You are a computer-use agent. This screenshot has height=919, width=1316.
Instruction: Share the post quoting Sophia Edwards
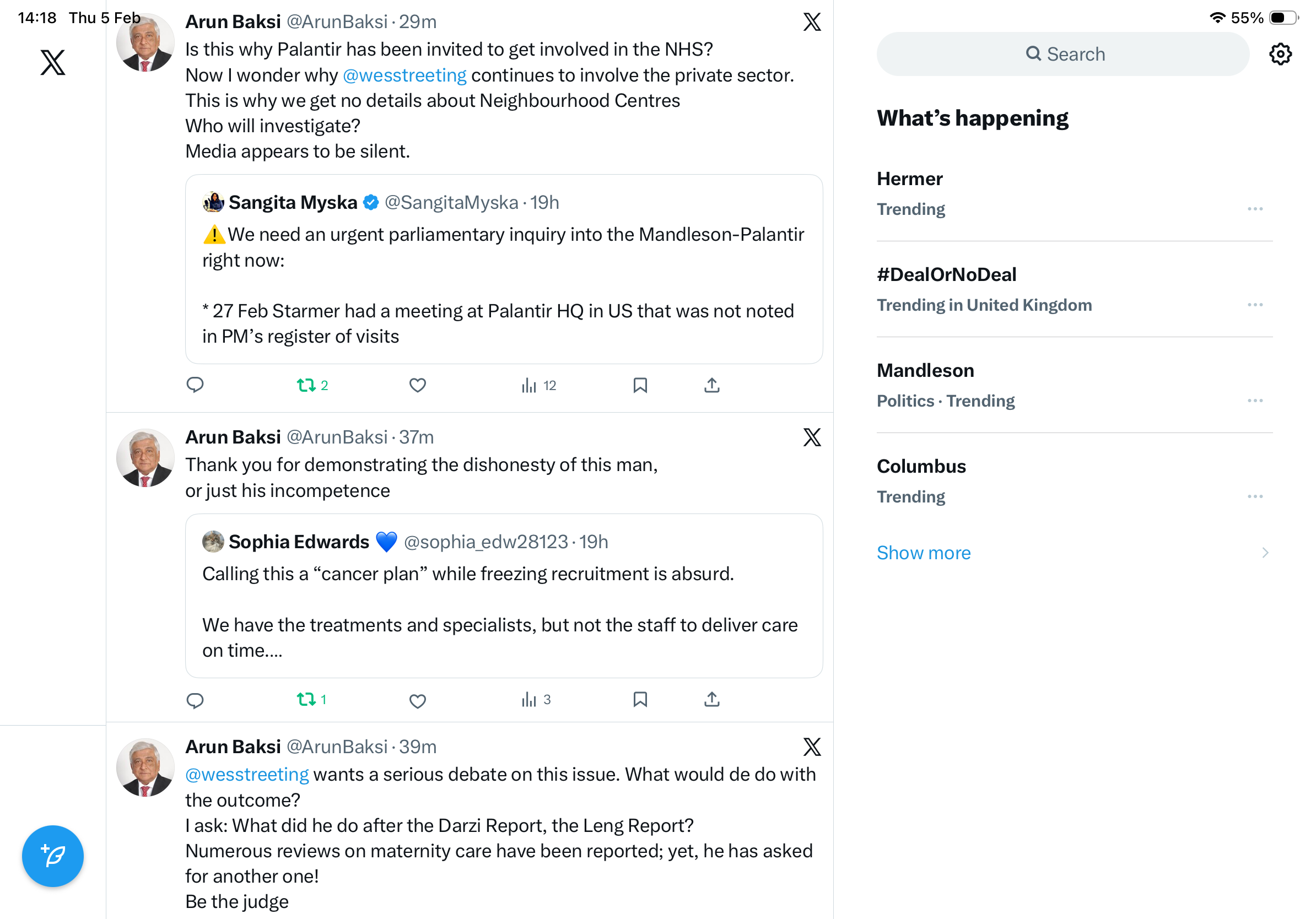711,700
